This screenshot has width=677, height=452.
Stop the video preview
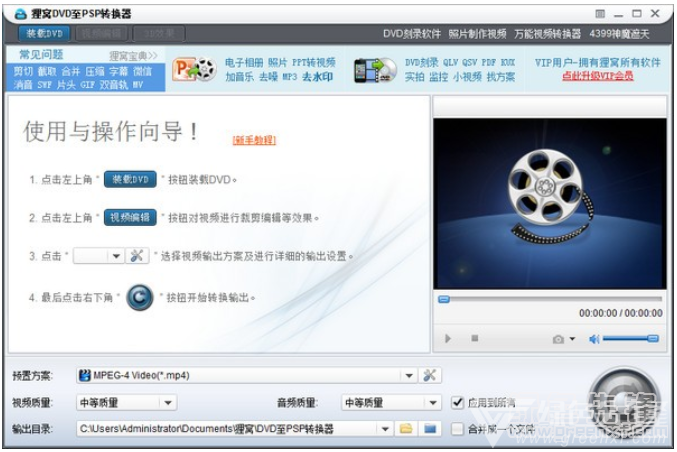coord(475,338)
